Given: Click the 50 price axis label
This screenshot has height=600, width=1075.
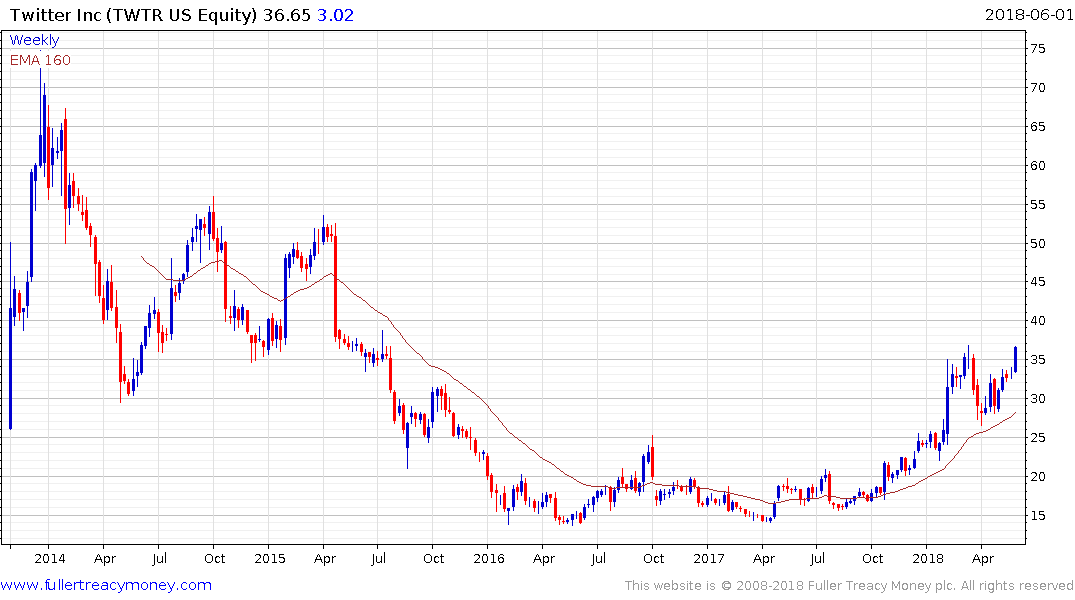Looking at the screenshot, I should pos(1037,243).
